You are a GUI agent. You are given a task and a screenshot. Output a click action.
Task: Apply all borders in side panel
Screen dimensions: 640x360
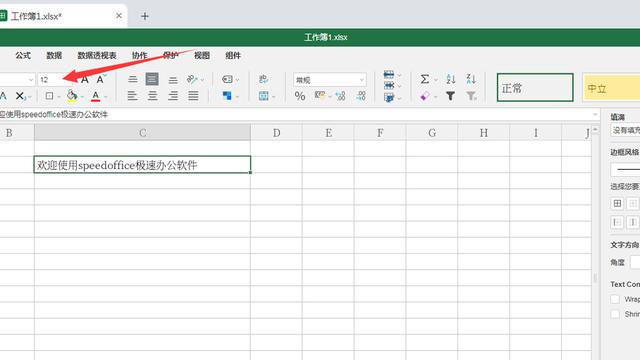click(617, 203)
